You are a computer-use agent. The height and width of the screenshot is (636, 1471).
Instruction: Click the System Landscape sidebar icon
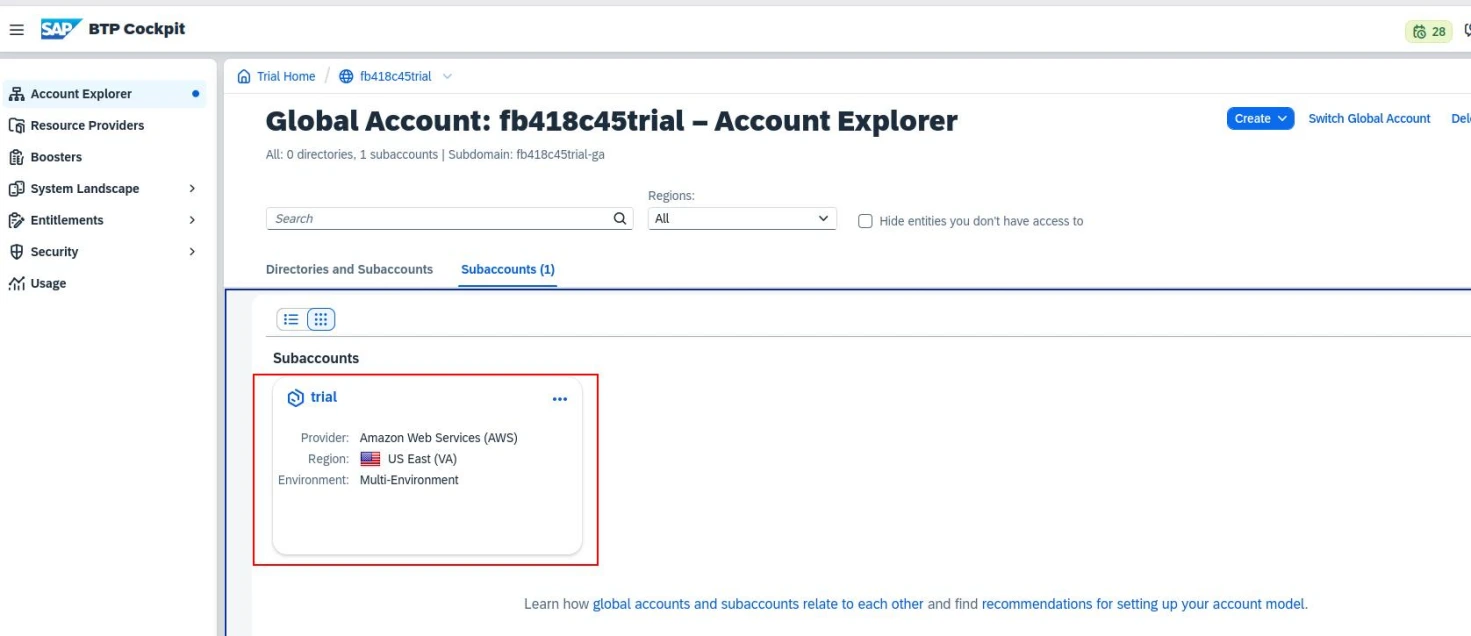[16, 189]
